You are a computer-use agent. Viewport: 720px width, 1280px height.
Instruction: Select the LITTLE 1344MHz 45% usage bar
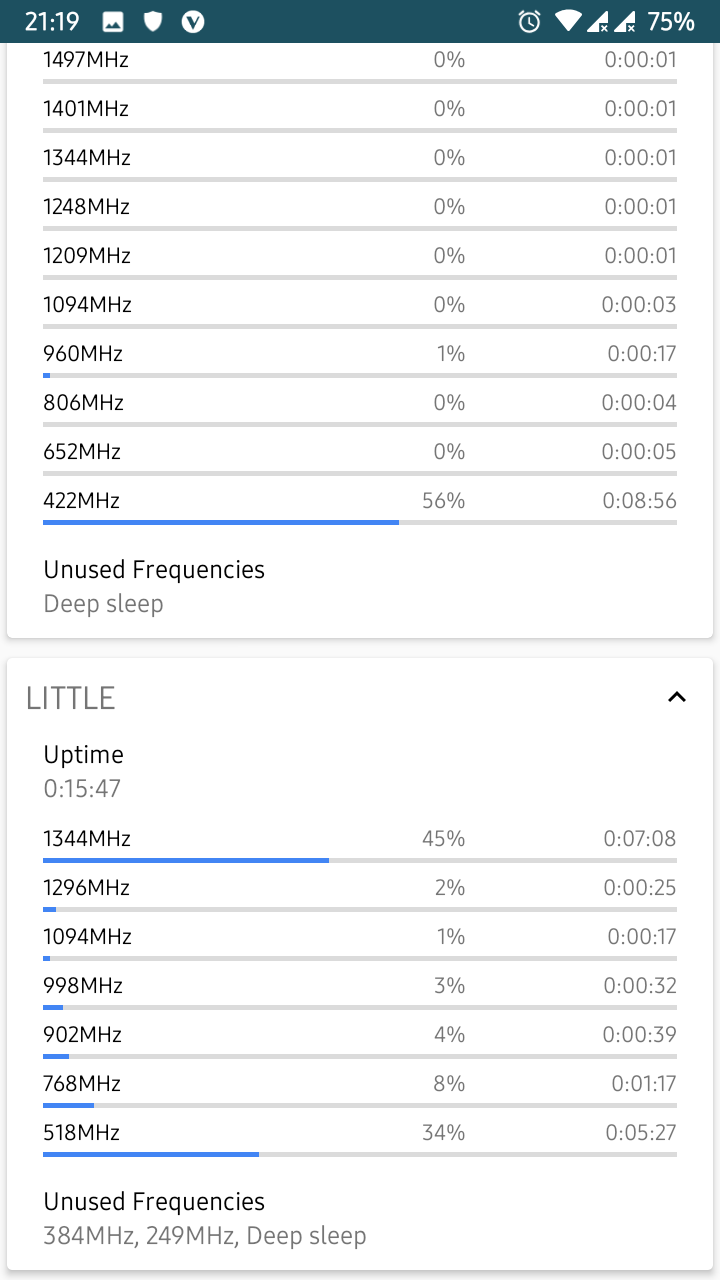(x=360, y=860)
